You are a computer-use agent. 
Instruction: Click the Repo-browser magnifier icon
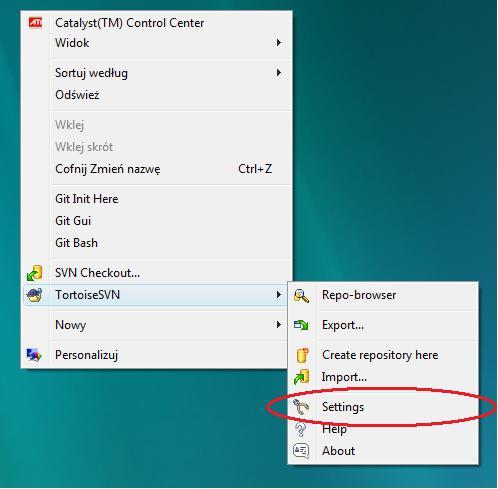pos(301,295)
